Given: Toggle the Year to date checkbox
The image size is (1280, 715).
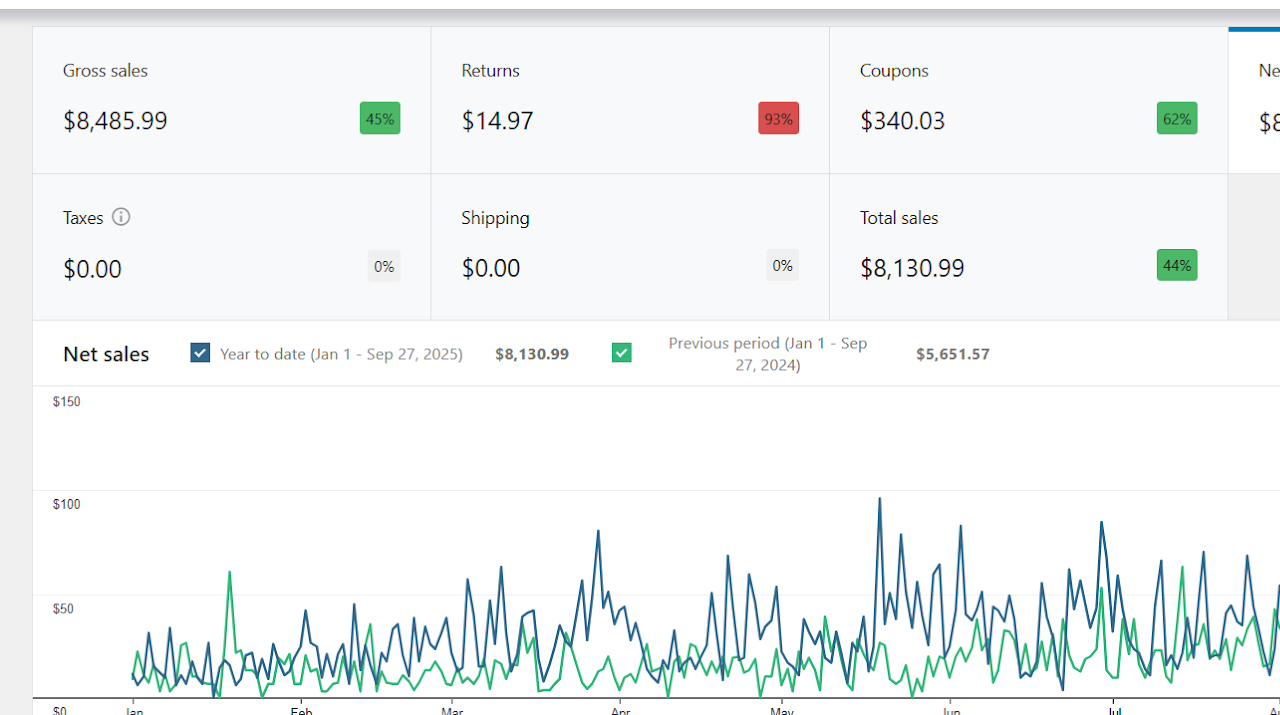Looking at the screenshot, I should point(200,353).
